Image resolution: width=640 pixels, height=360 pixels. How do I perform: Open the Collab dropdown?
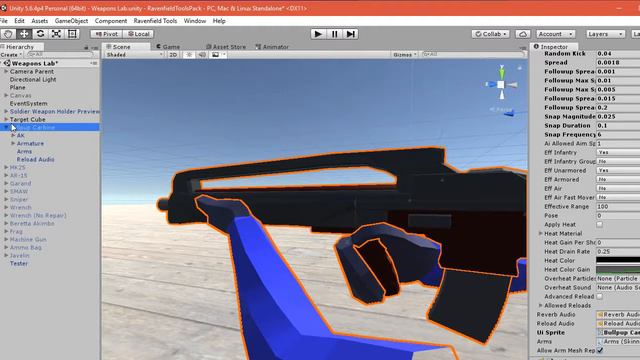point(490,34)
